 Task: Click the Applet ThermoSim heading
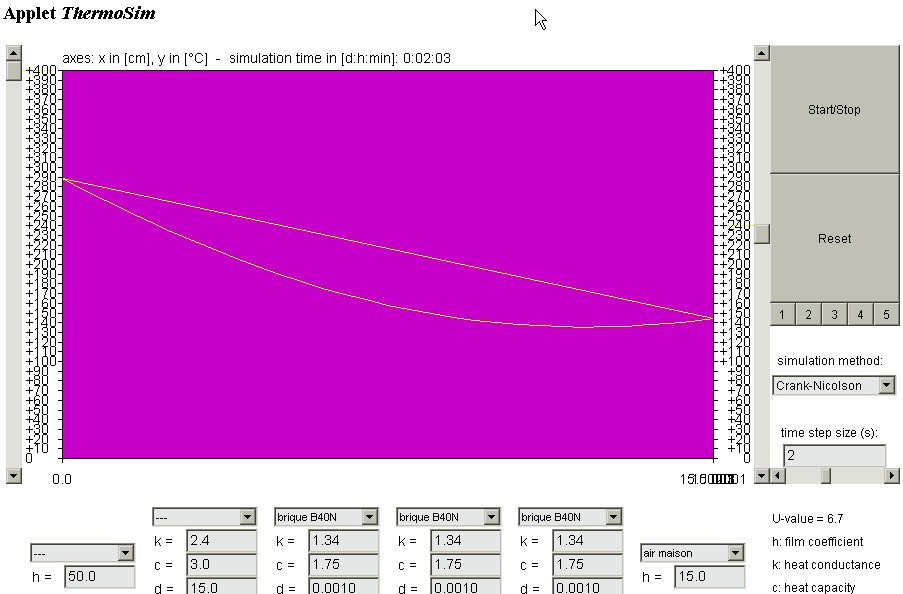(79, 13)
